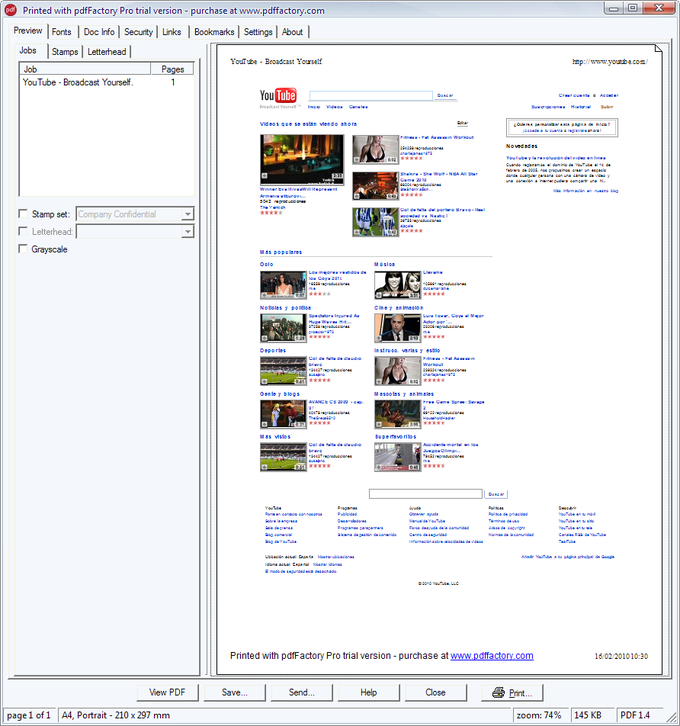Viewport: 680px width, 726px height.
Task: Open the Letterhead dropdown list
Action: point(187,232)
